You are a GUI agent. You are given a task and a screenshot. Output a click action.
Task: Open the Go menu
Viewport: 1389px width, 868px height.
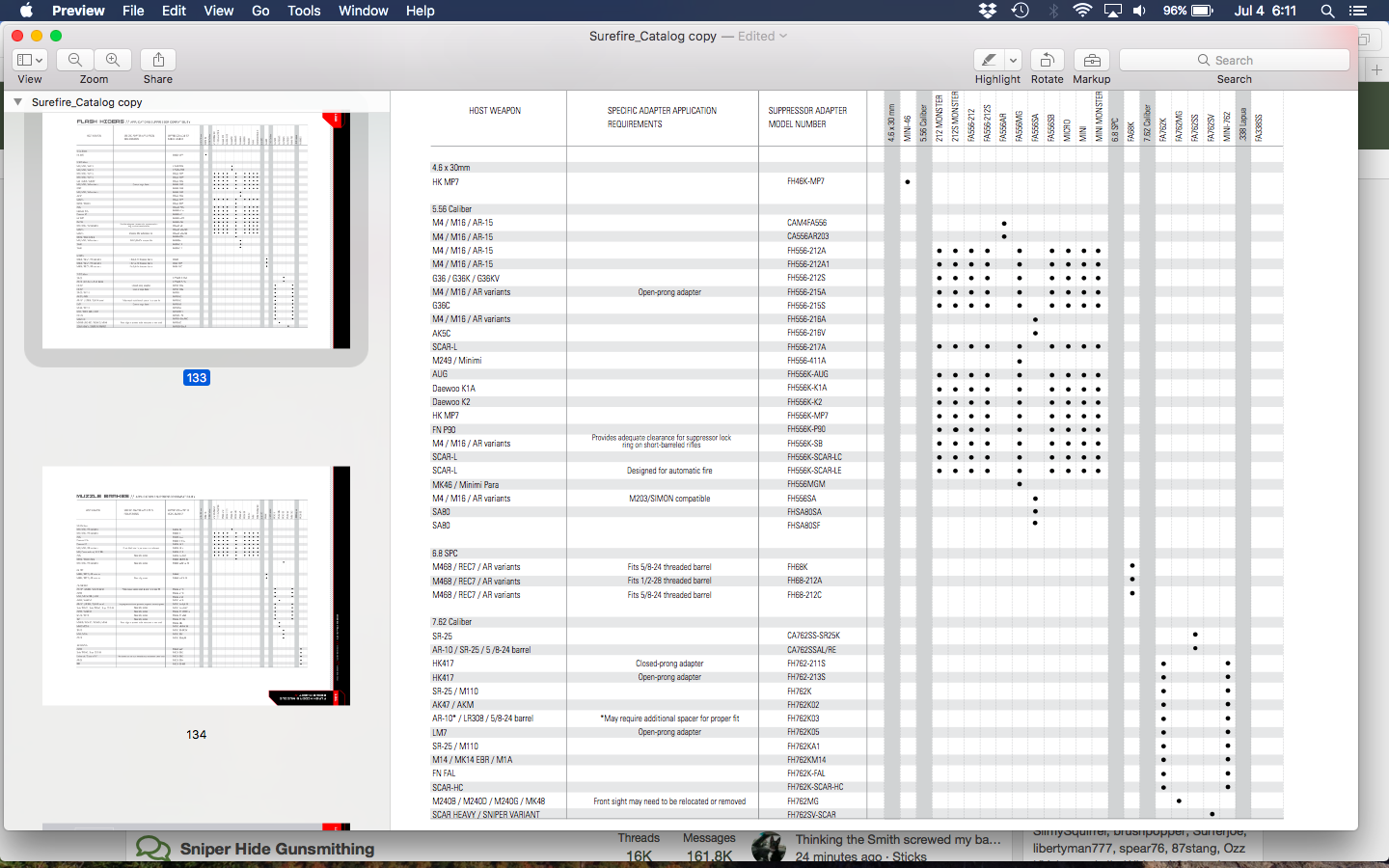[x=260, y=11]
